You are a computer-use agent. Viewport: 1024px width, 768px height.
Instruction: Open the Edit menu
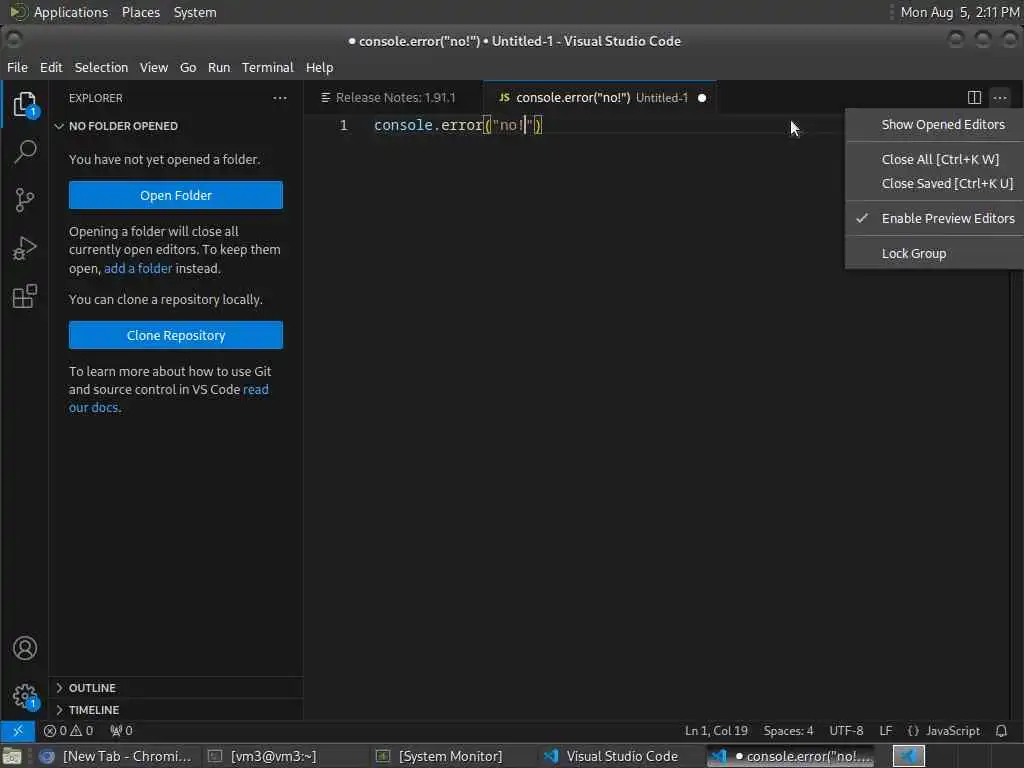(51, 67)
